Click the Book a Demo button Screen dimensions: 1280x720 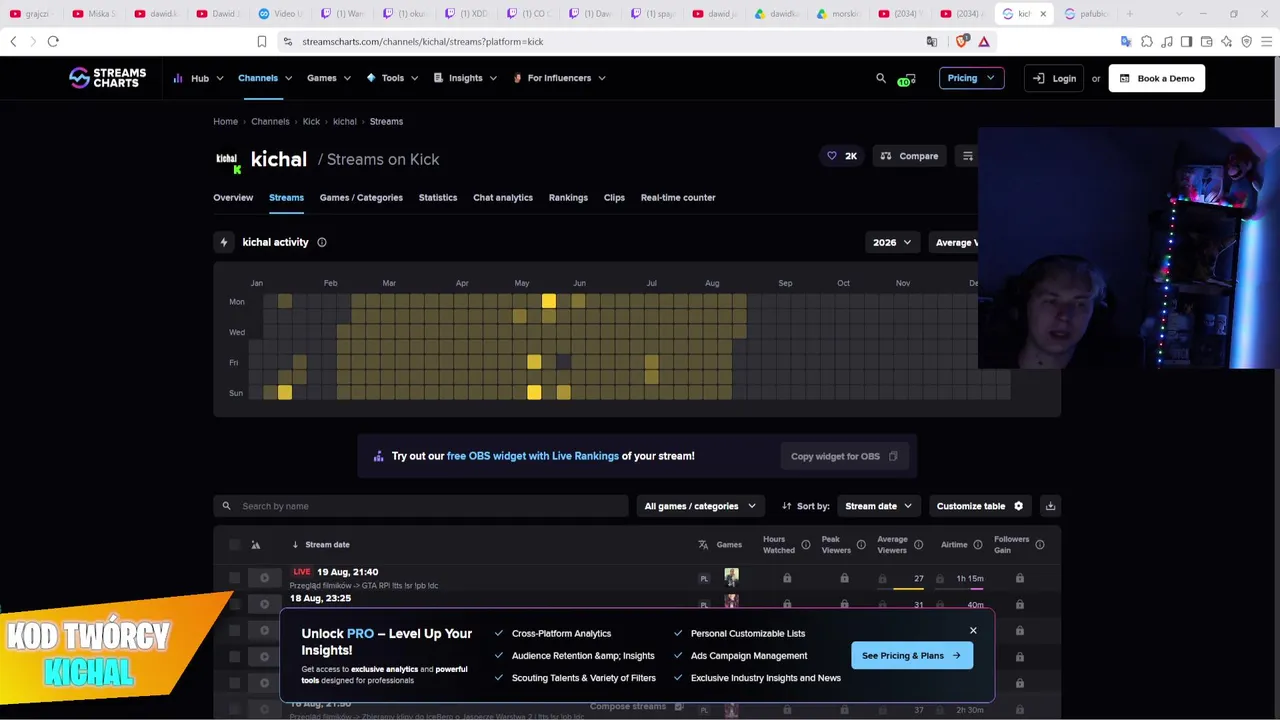pos(1157,78)
